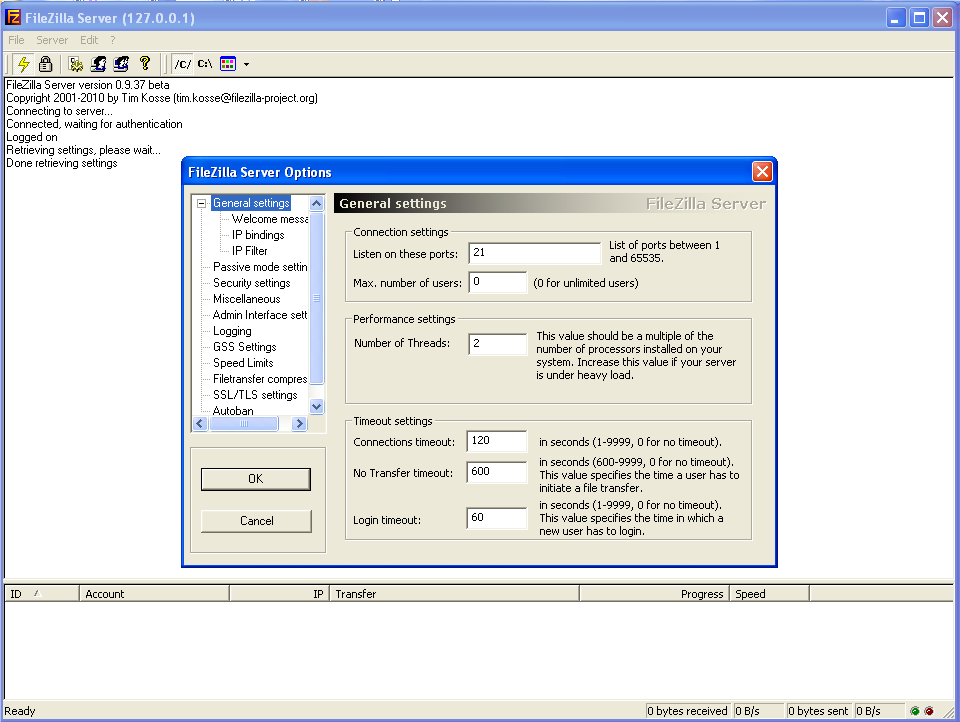Click the tree's horizontal scrollbar thumb
Viewport: 960px width, 722px height.
pos(242,424)
